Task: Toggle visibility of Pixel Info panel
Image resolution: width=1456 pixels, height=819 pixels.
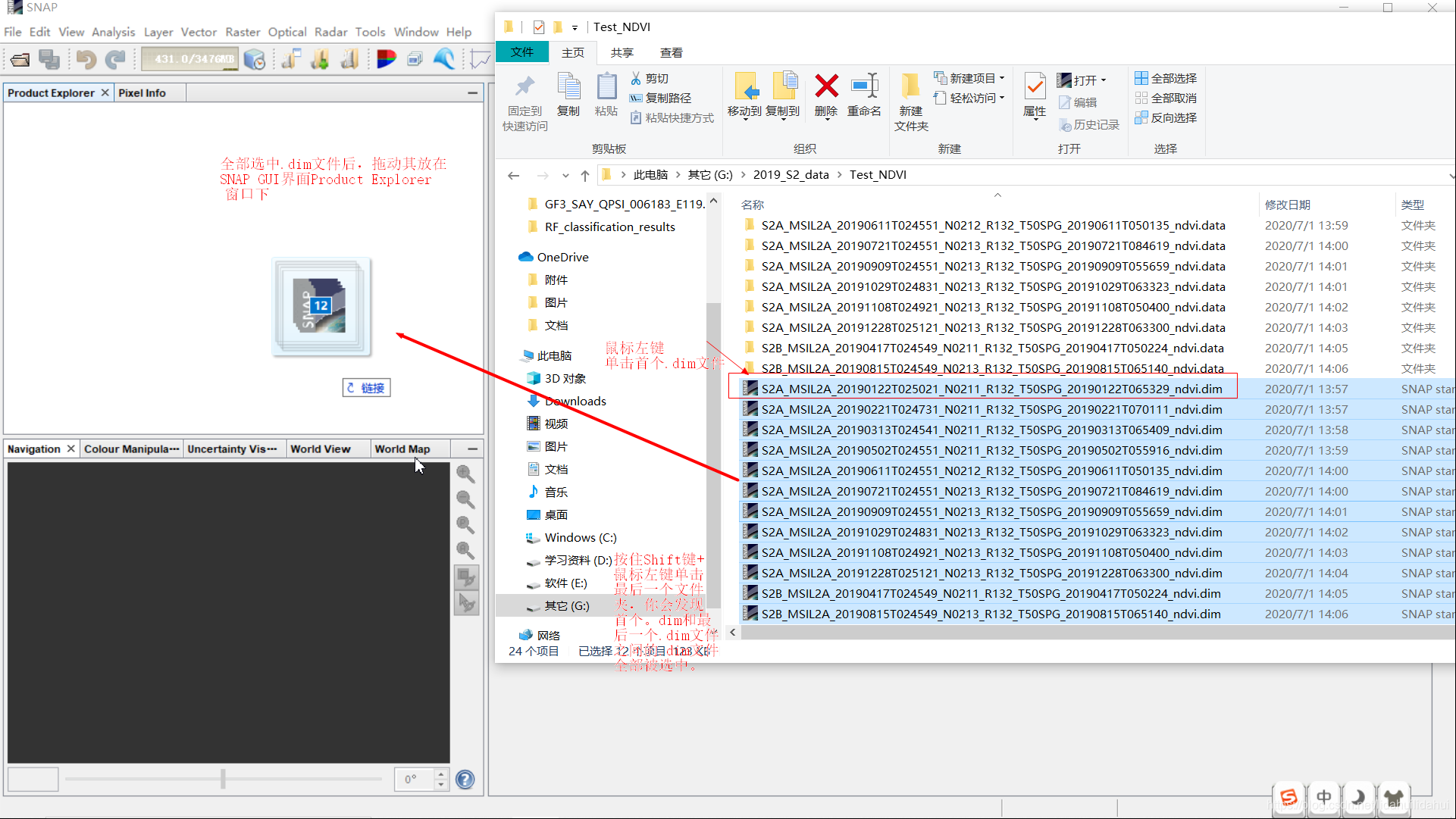Action: 142,92
